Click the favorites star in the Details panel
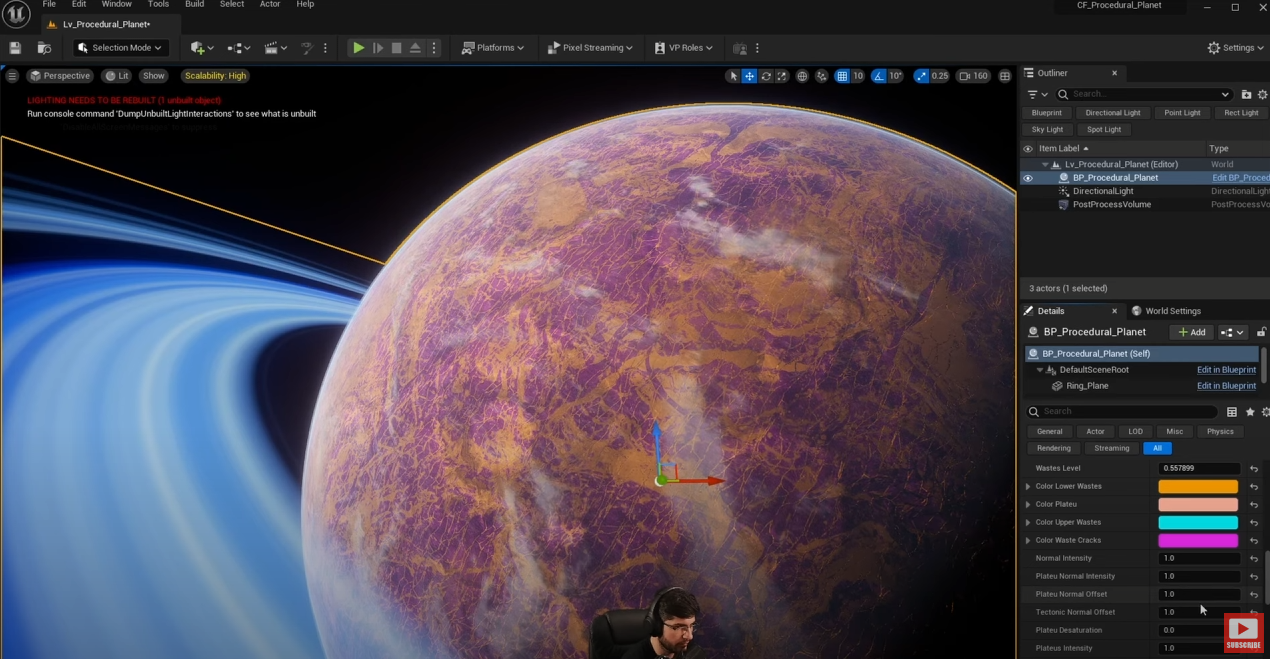This screenshot has width=1270, height=659. (x=1250, y=412)
